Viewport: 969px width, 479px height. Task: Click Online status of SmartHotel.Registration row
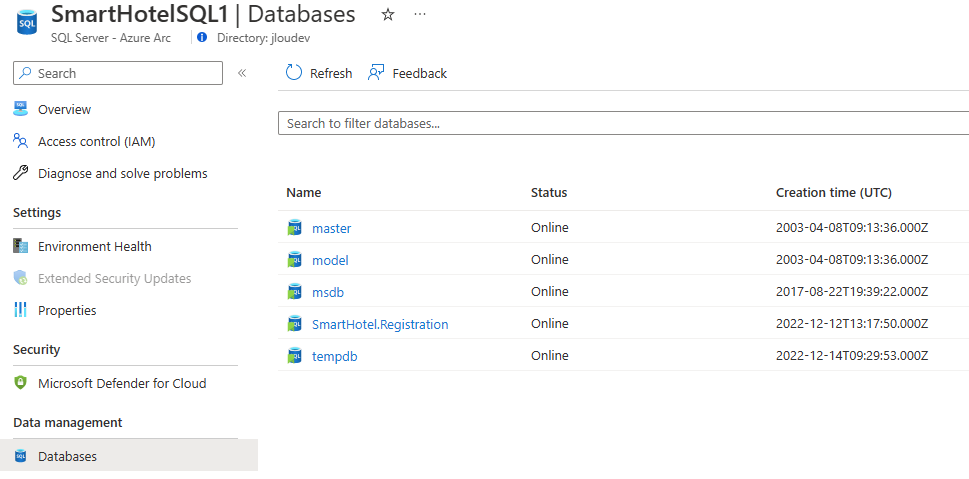coord(549,324)
